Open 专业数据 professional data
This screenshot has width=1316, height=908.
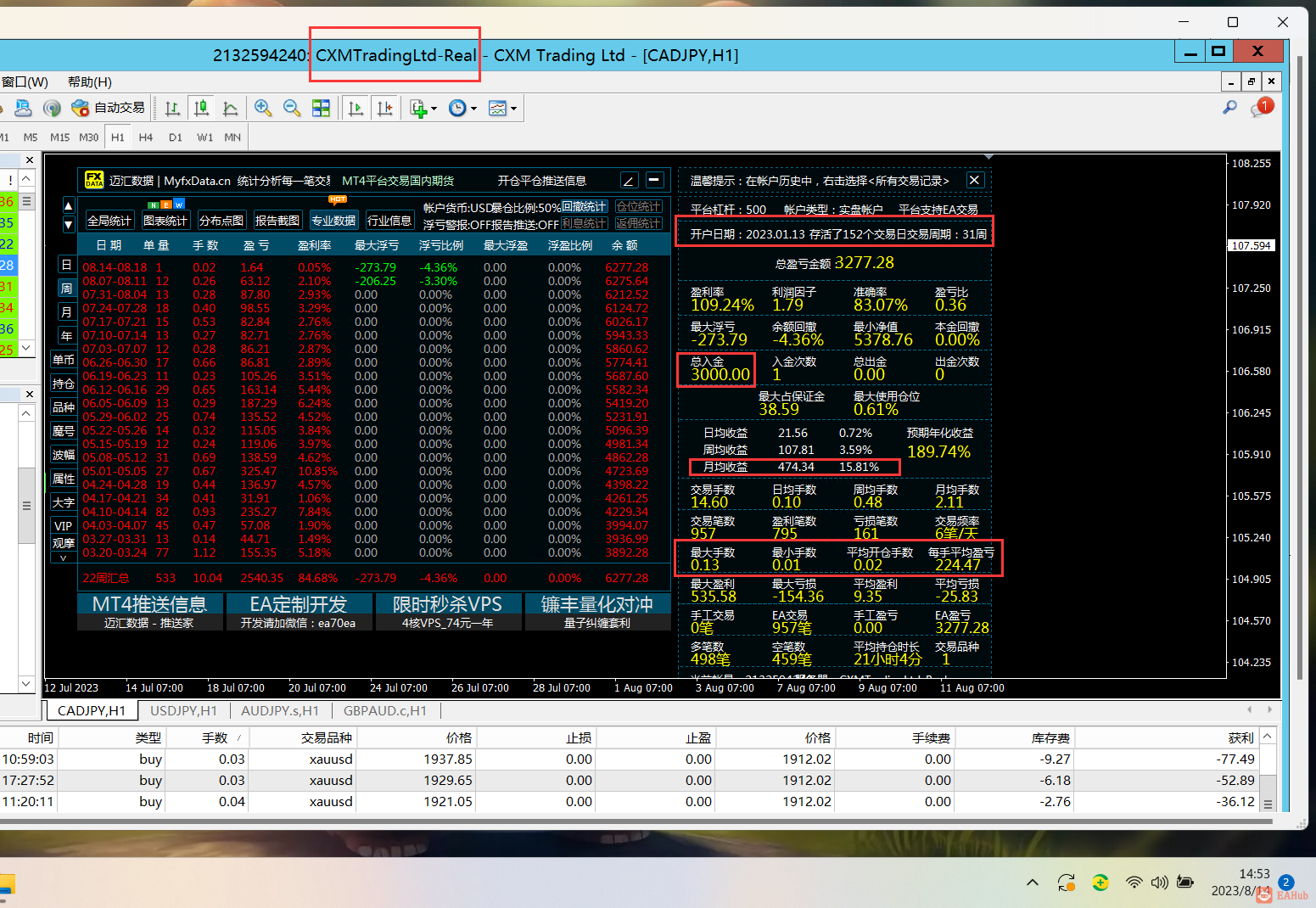[x=333, y=221]
